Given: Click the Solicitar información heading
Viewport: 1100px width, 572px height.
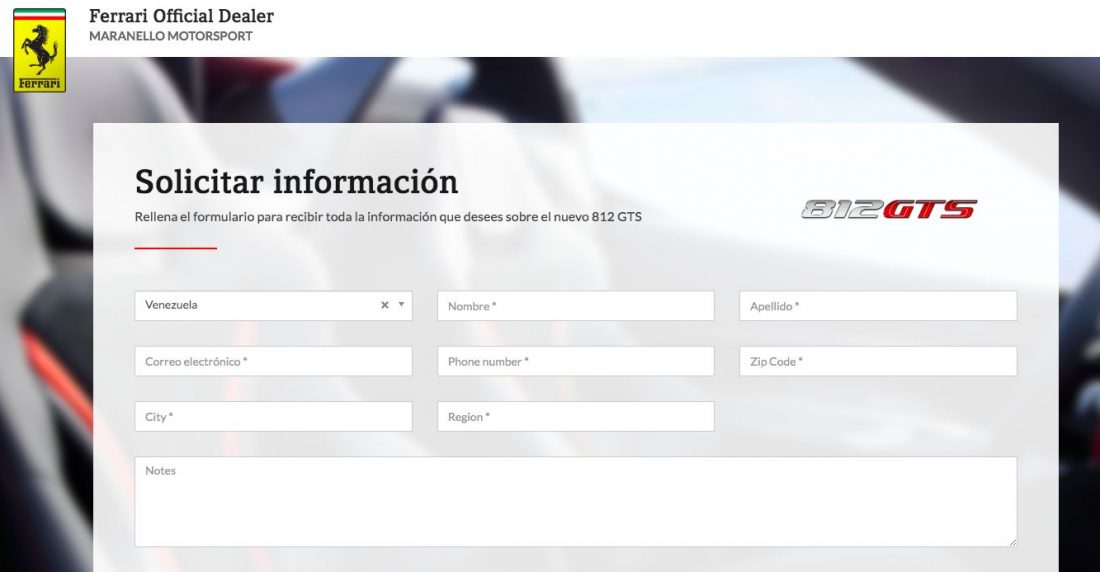Looking at the screenshot, I should tap(296, 182).
